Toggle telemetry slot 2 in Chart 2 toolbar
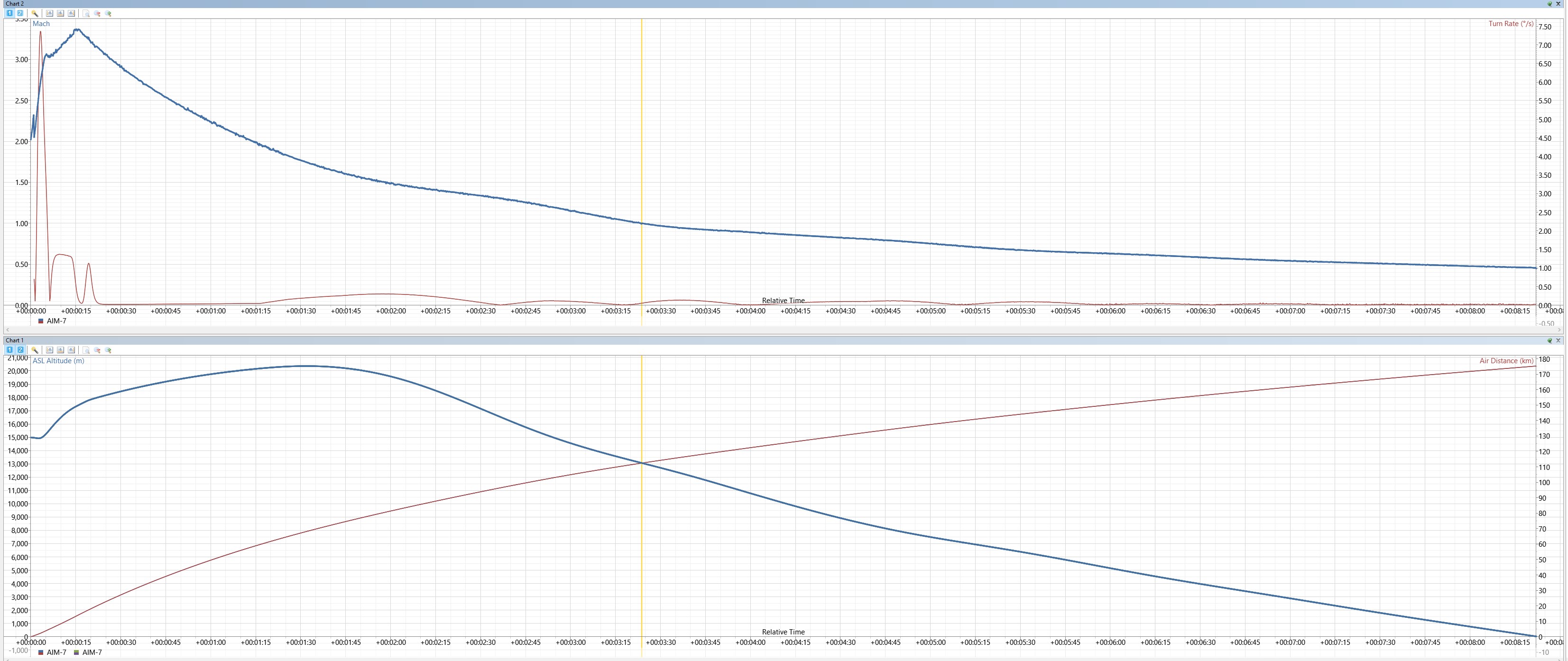This screenshot has width=1568, height=661. 20,13
